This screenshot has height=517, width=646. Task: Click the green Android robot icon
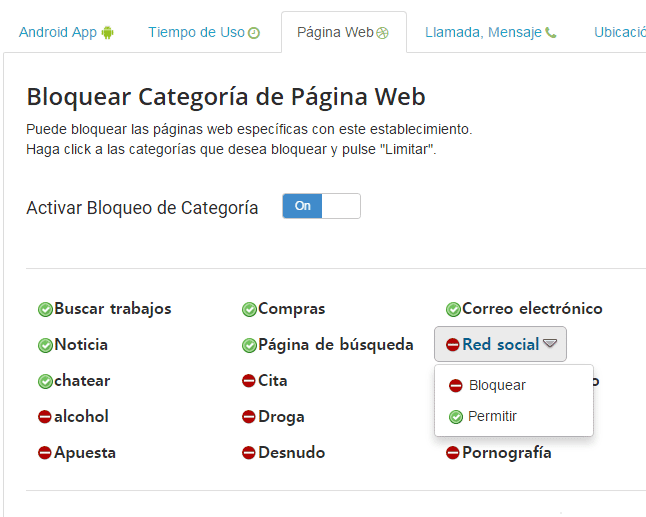coord(108,33)
